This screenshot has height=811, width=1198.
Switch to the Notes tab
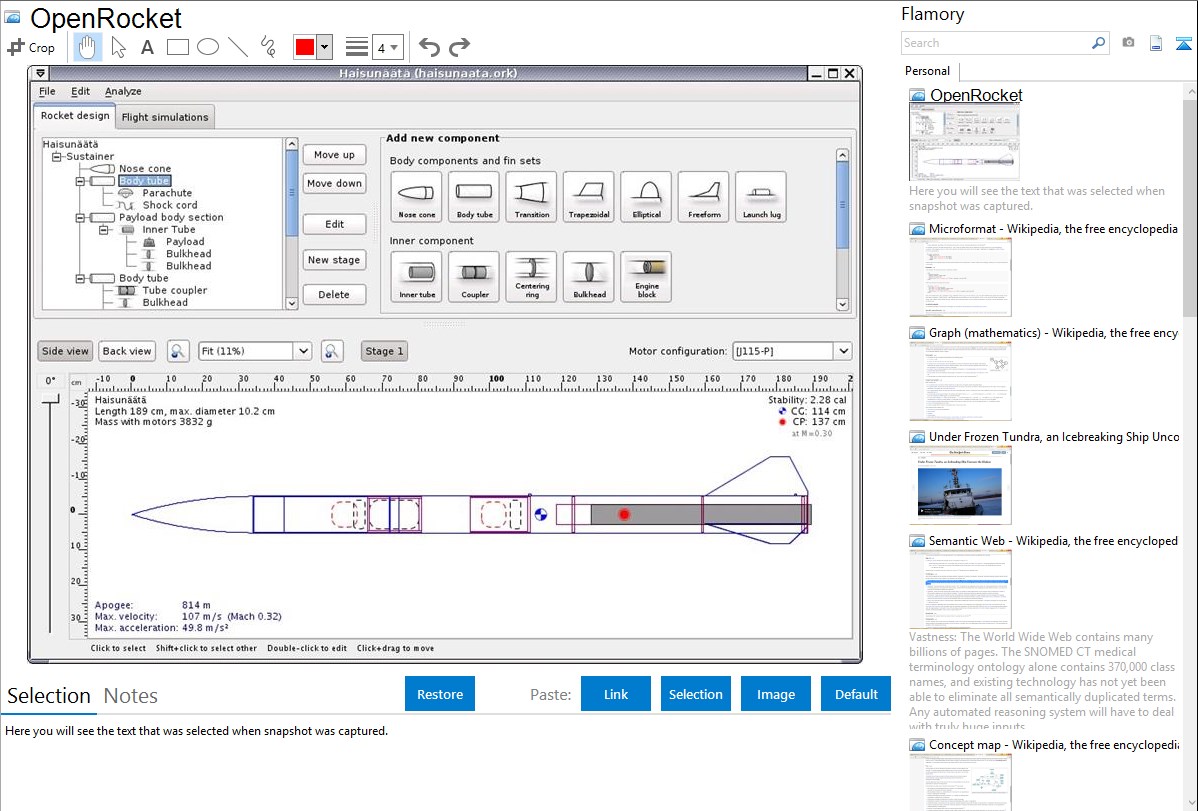coord(131,696)
